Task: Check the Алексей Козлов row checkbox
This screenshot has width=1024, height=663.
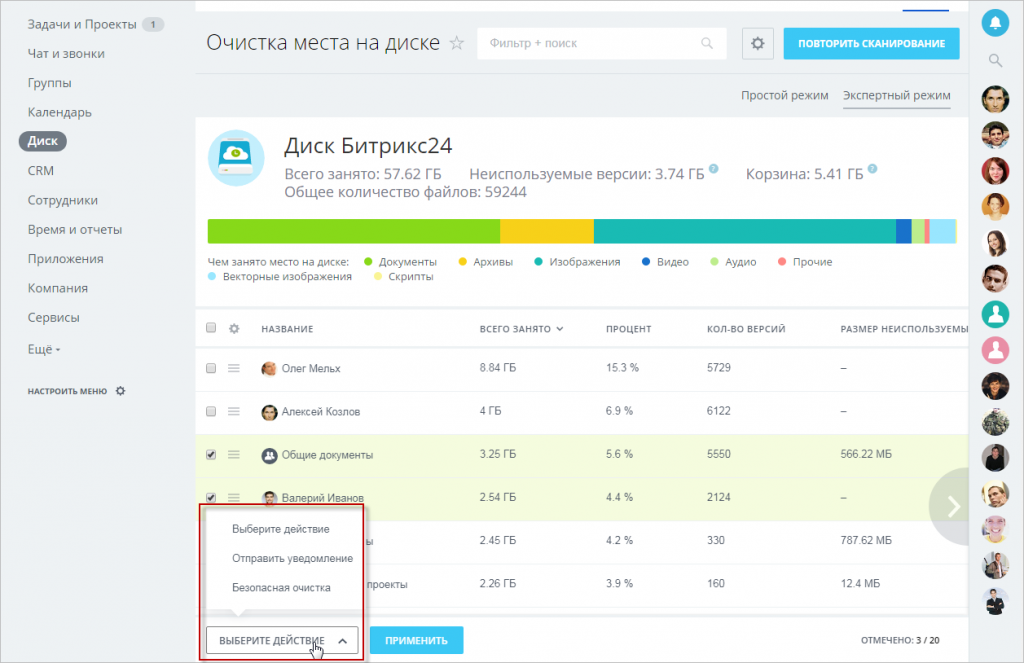Action: tap(211, 412)
